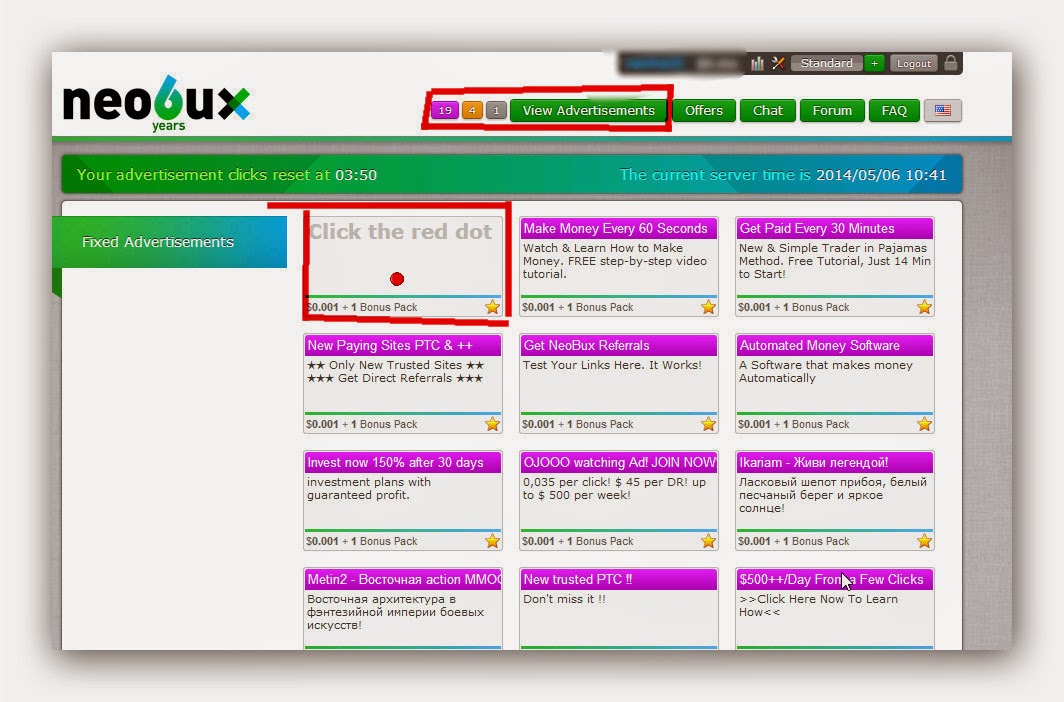Click the red dot in the advertisement
Viewport: 1064px width, 702px height.
click(397, 279)
